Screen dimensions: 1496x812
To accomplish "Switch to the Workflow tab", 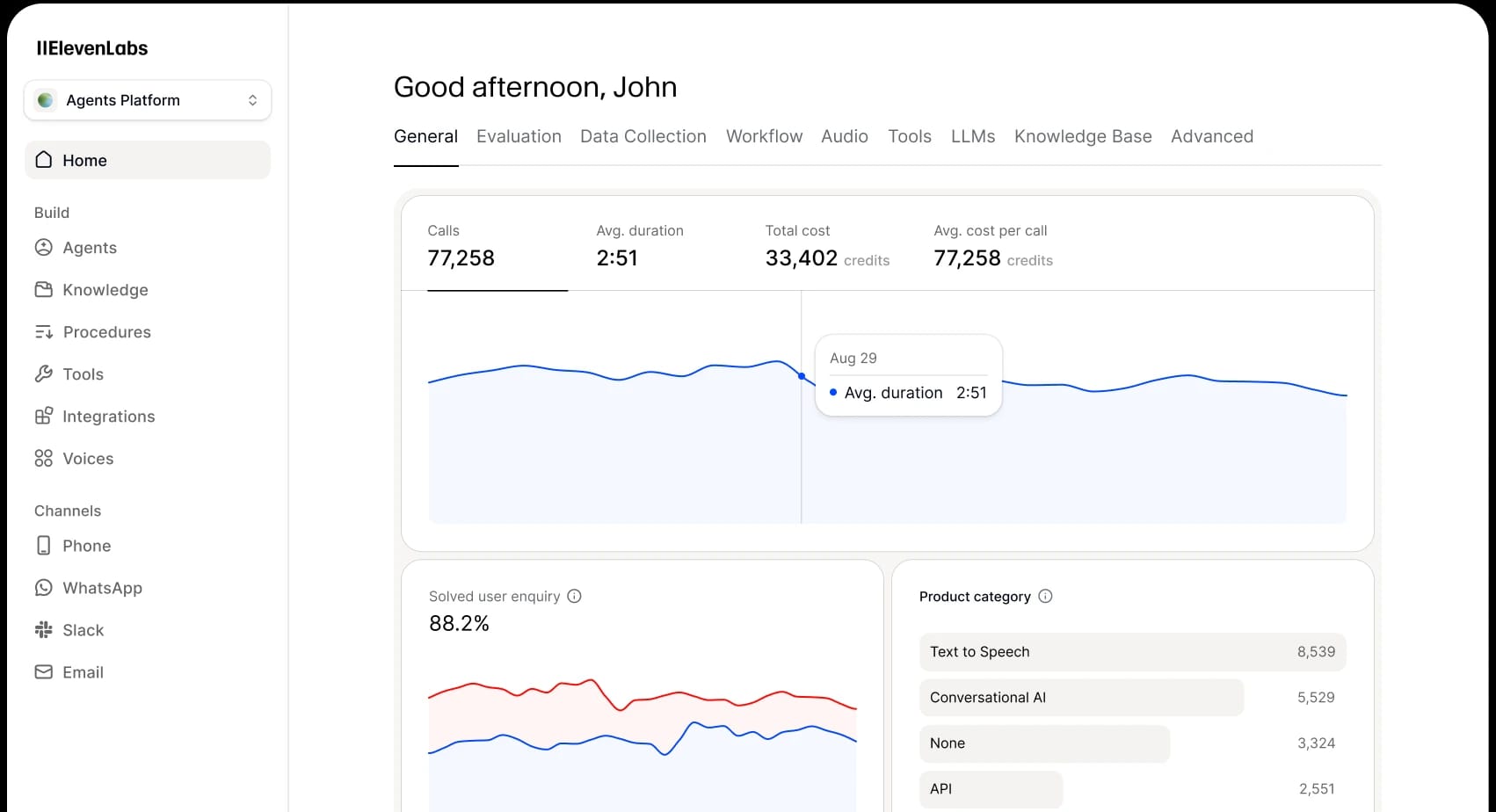I will click(x=763, y=136).
